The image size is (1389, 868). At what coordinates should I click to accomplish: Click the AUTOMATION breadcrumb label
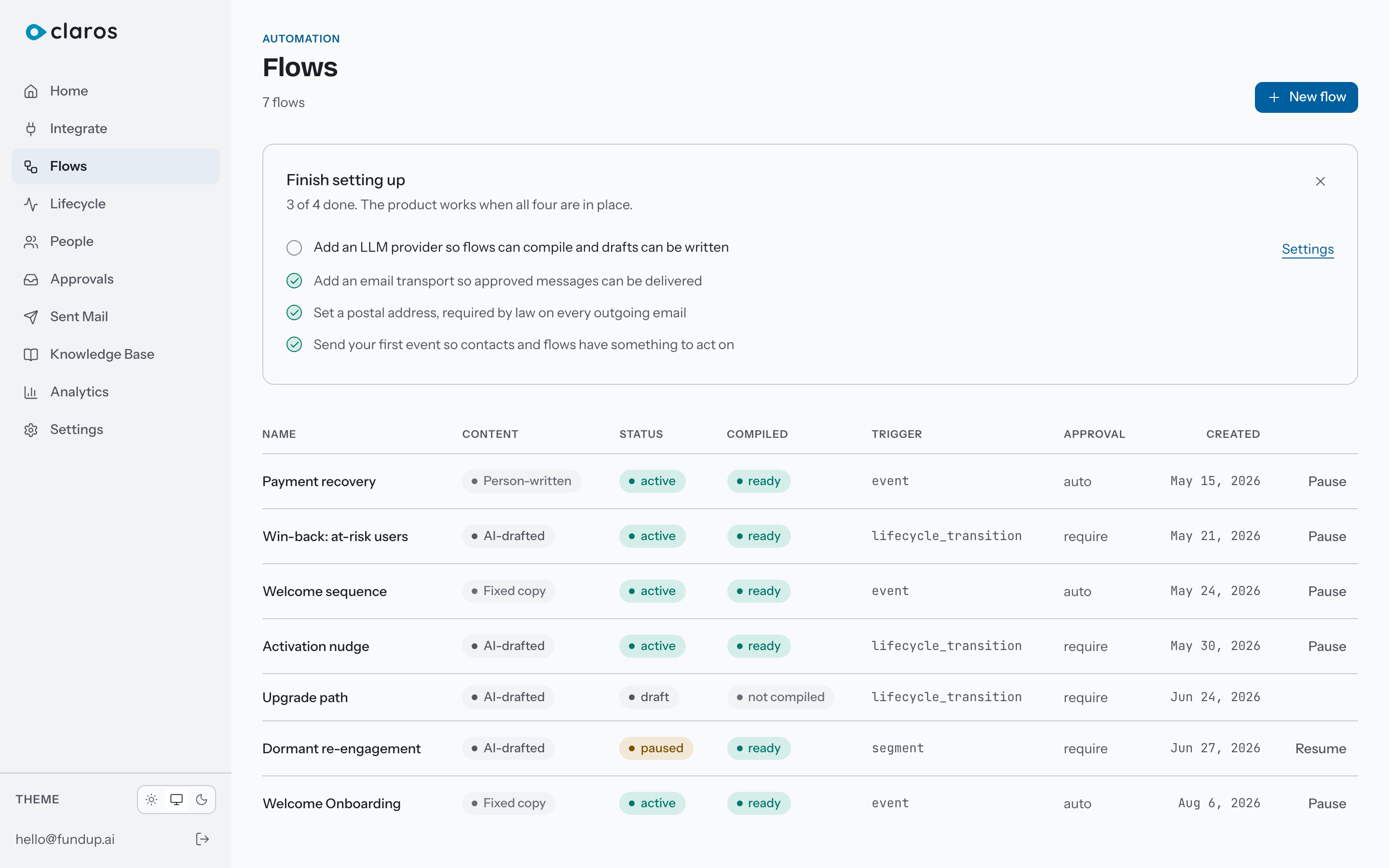(x=301, y=39)
